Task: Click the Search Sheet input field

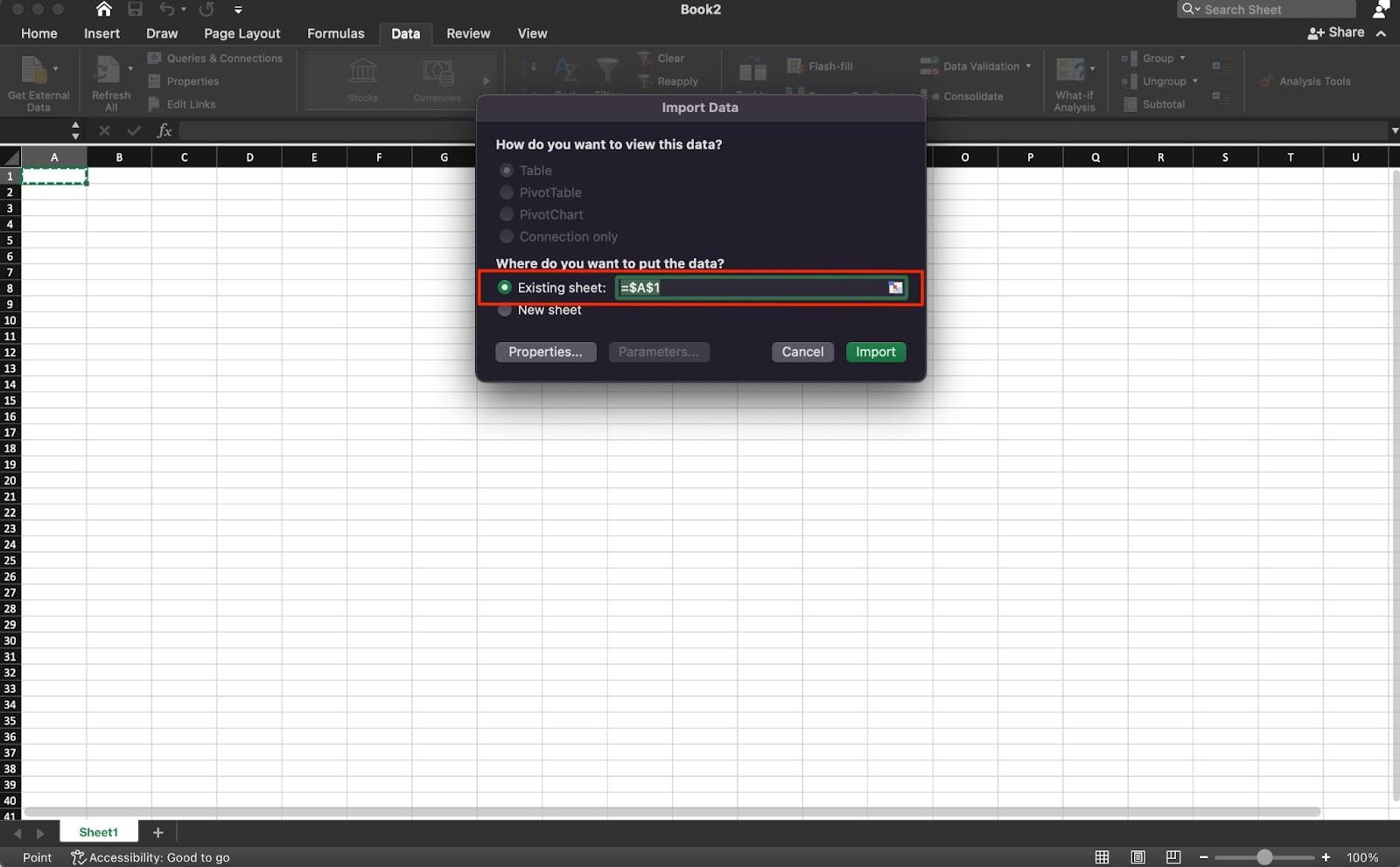Action: [x=1274, y=10]
